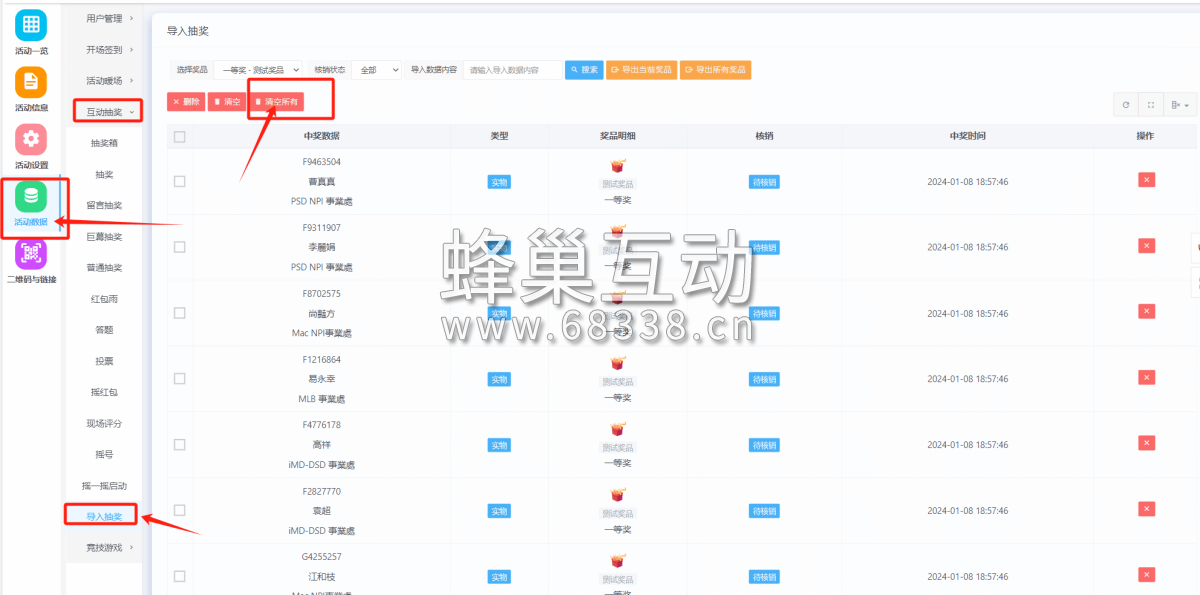Toggle fullscreen view of the table
This screenshot has width=1200, height=595.
pos(1151,105)
